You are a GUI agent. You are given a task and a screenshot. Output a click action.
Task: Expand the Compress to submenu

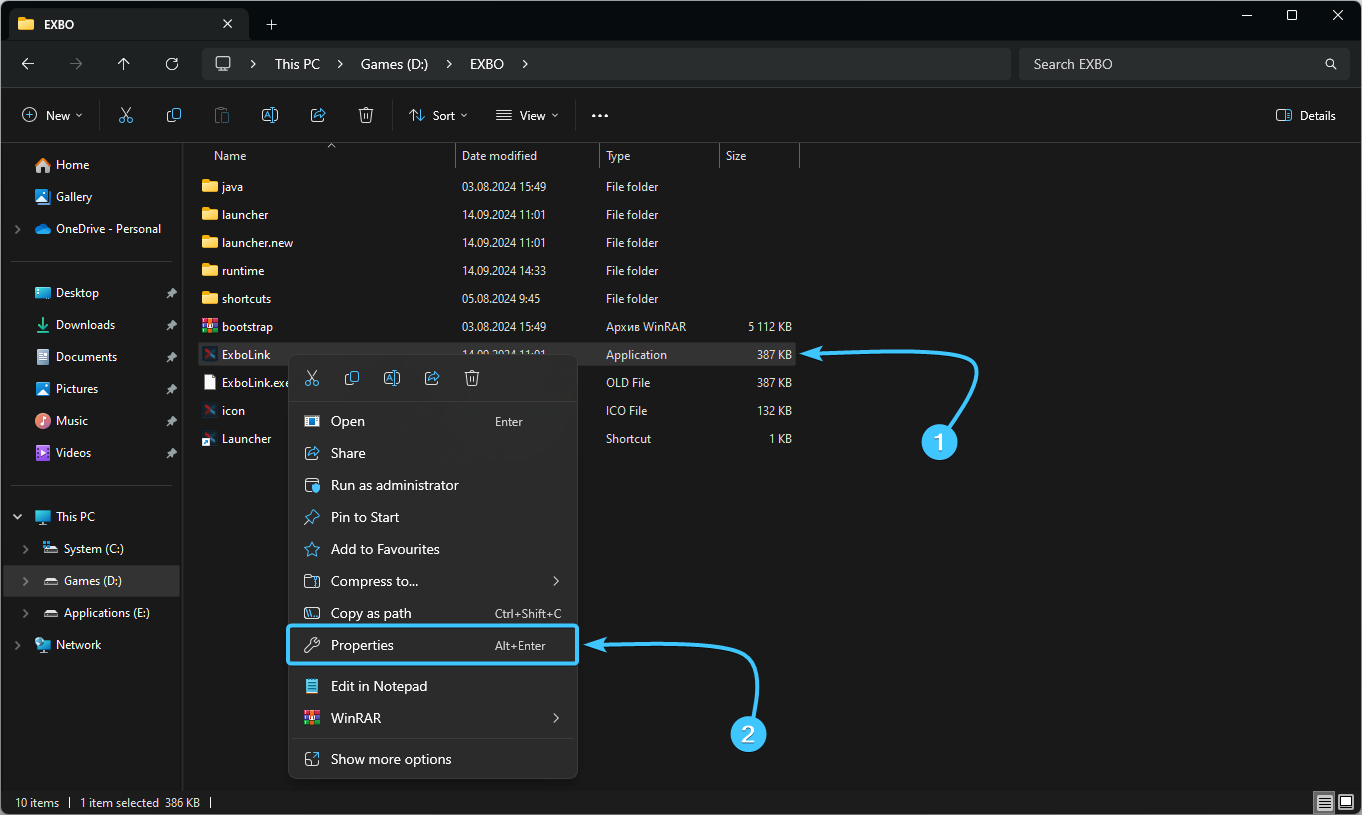click(432, 581)
